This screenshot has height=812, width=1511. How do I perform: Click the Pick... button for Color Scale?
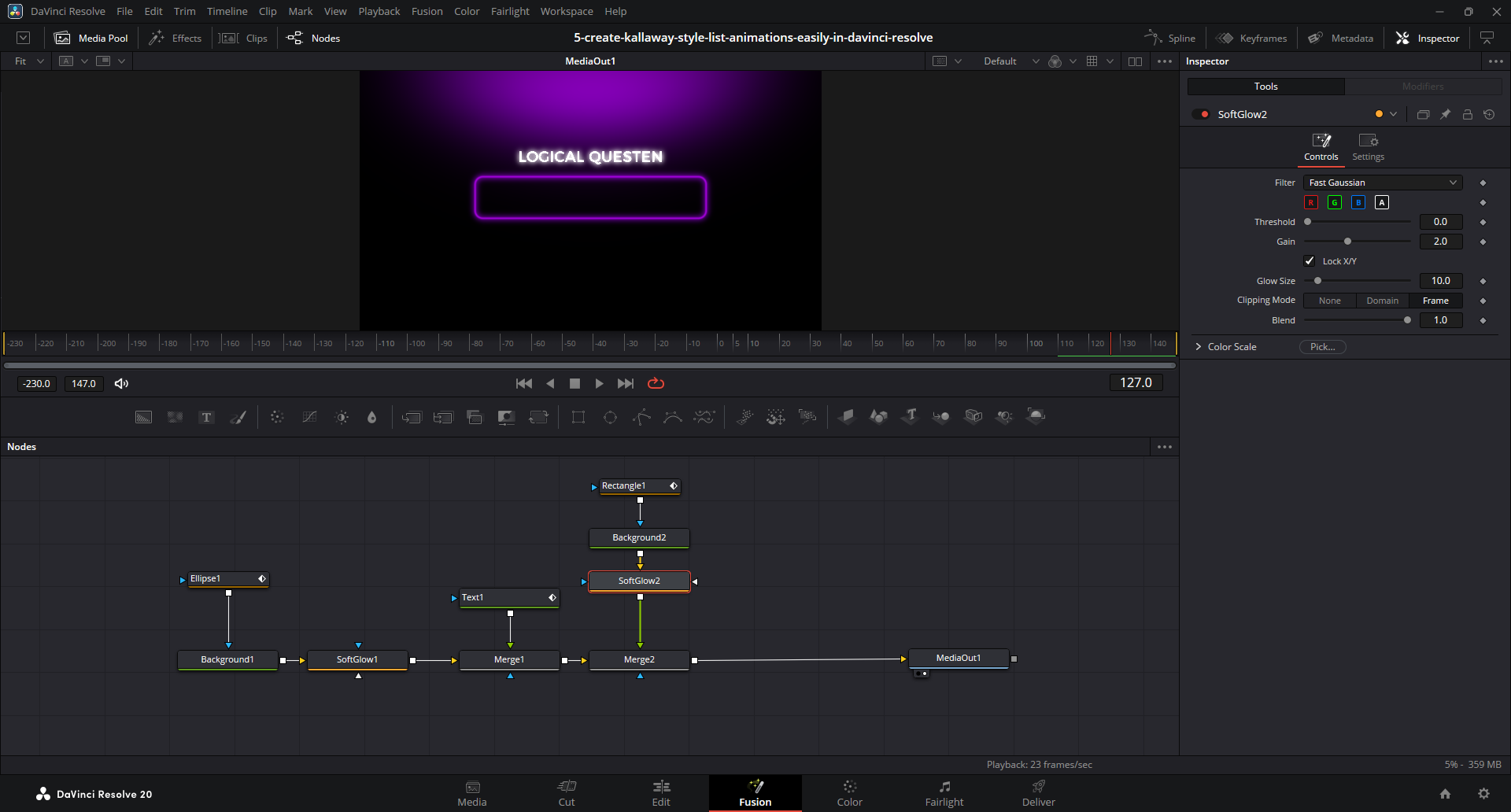pos(1322,347)
